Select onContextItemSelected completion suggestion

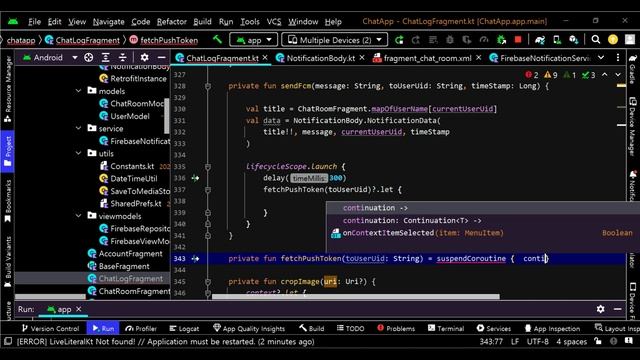(x=483, y=233)
